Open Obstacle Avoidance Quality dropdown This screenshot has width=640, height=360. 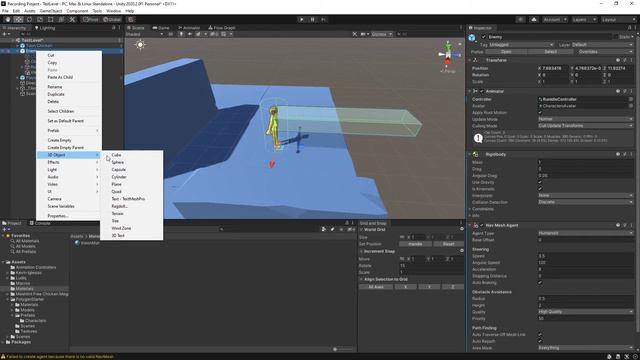click(x=585, y=312)
